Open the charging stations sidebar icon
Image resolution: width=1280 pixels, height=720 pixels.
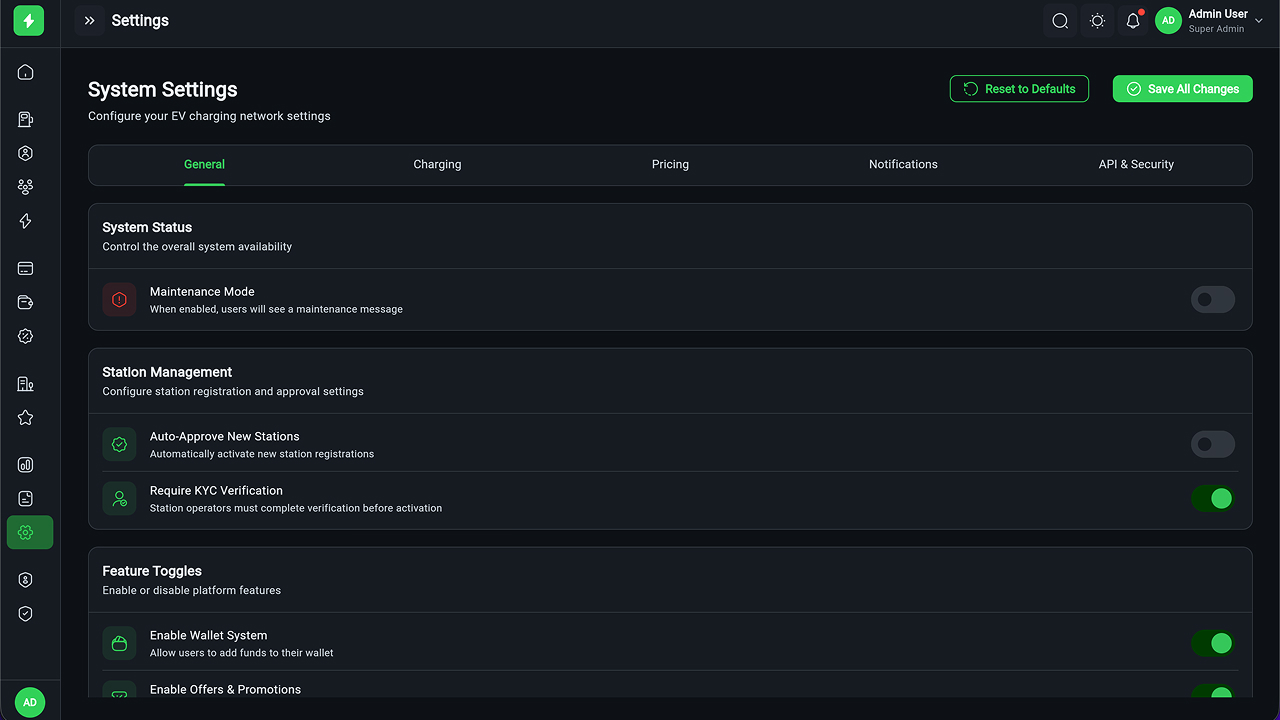coord(26,120)
